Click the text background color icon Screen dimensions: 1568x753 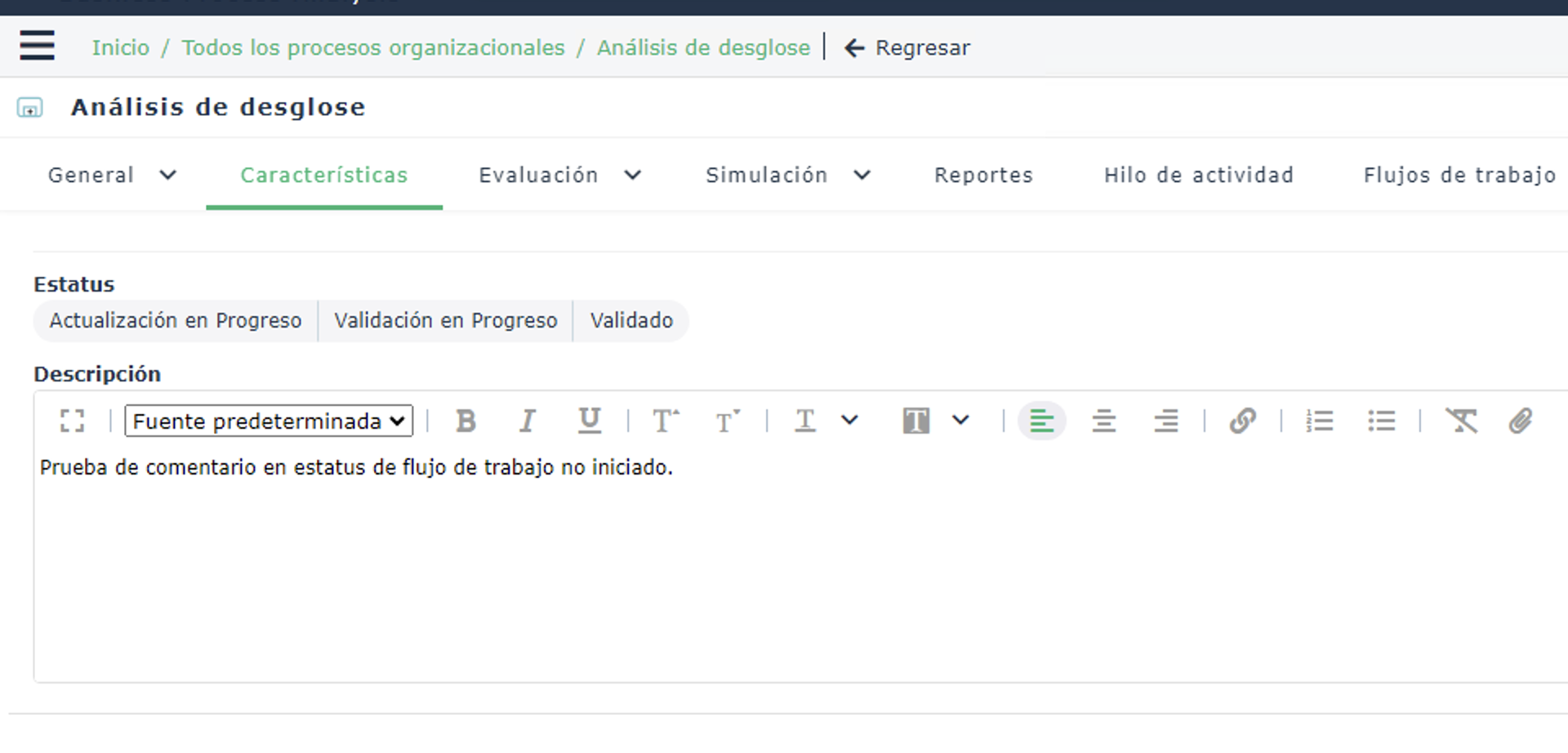pyautogui.click(x=916, y=421)
